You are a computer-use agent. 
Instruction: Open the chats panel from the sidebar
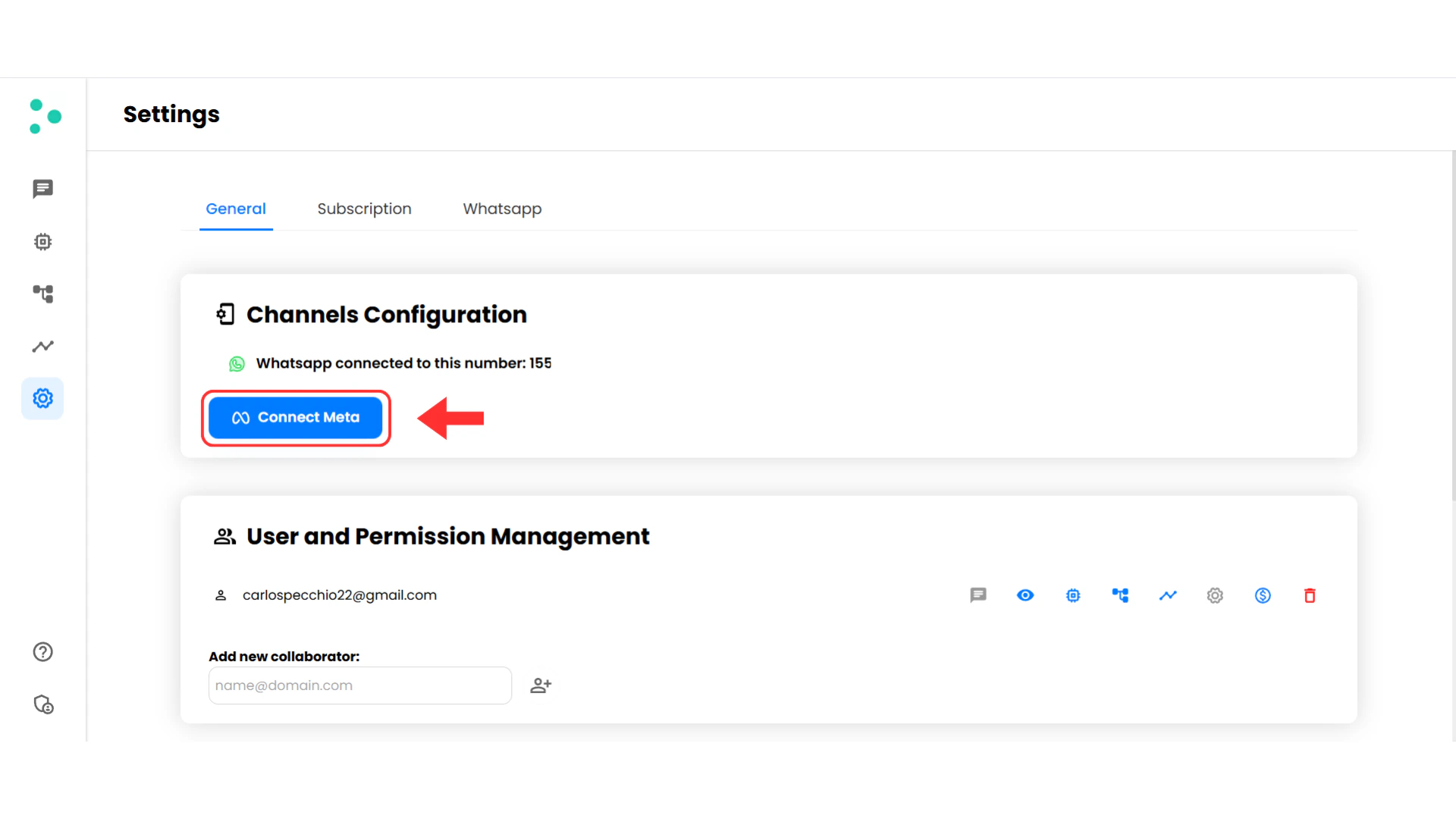(42, 189)
